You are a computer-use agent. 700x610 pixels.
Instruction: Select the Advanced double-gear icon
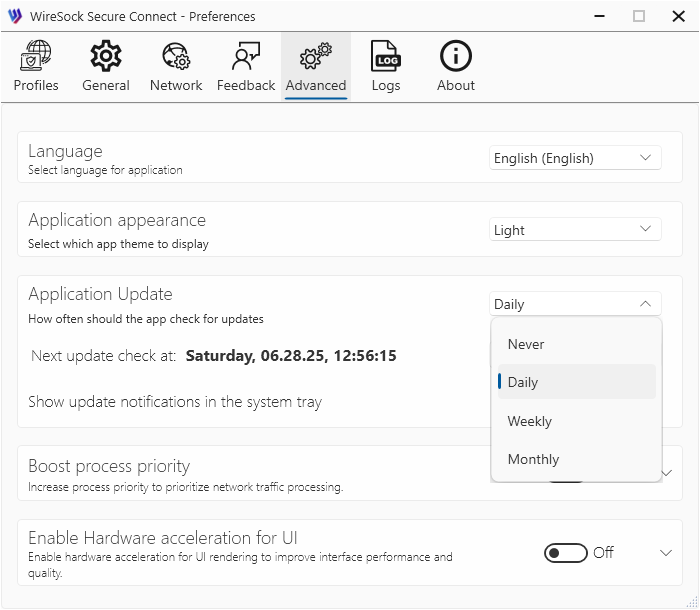[x=316, y=56]
